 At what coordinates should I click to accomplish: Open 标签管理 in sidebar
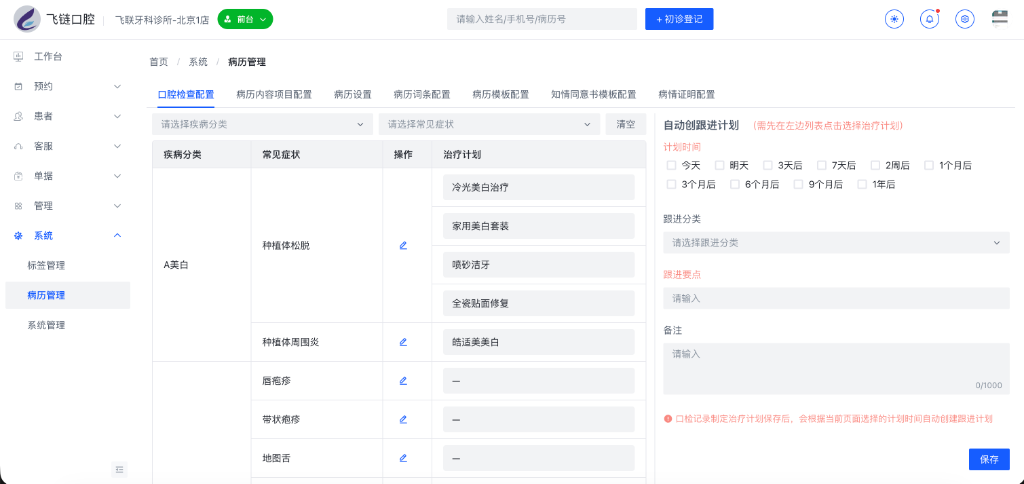coord(46,265)
